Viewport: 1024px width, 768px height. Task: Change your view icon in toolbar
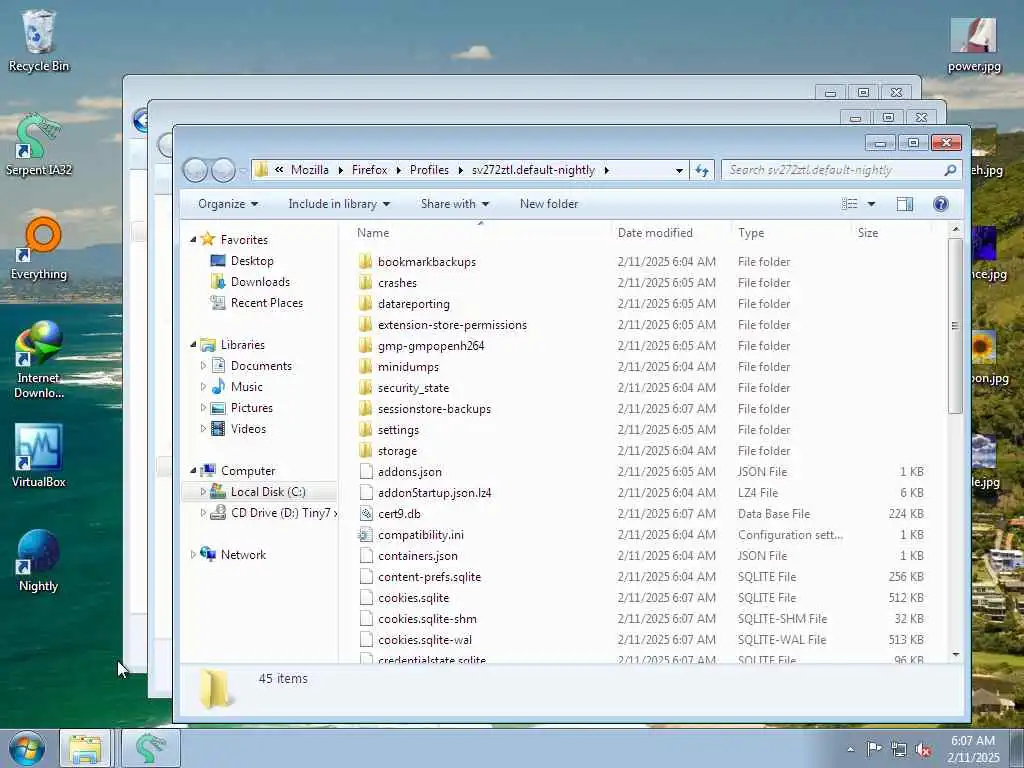[850, 204]
